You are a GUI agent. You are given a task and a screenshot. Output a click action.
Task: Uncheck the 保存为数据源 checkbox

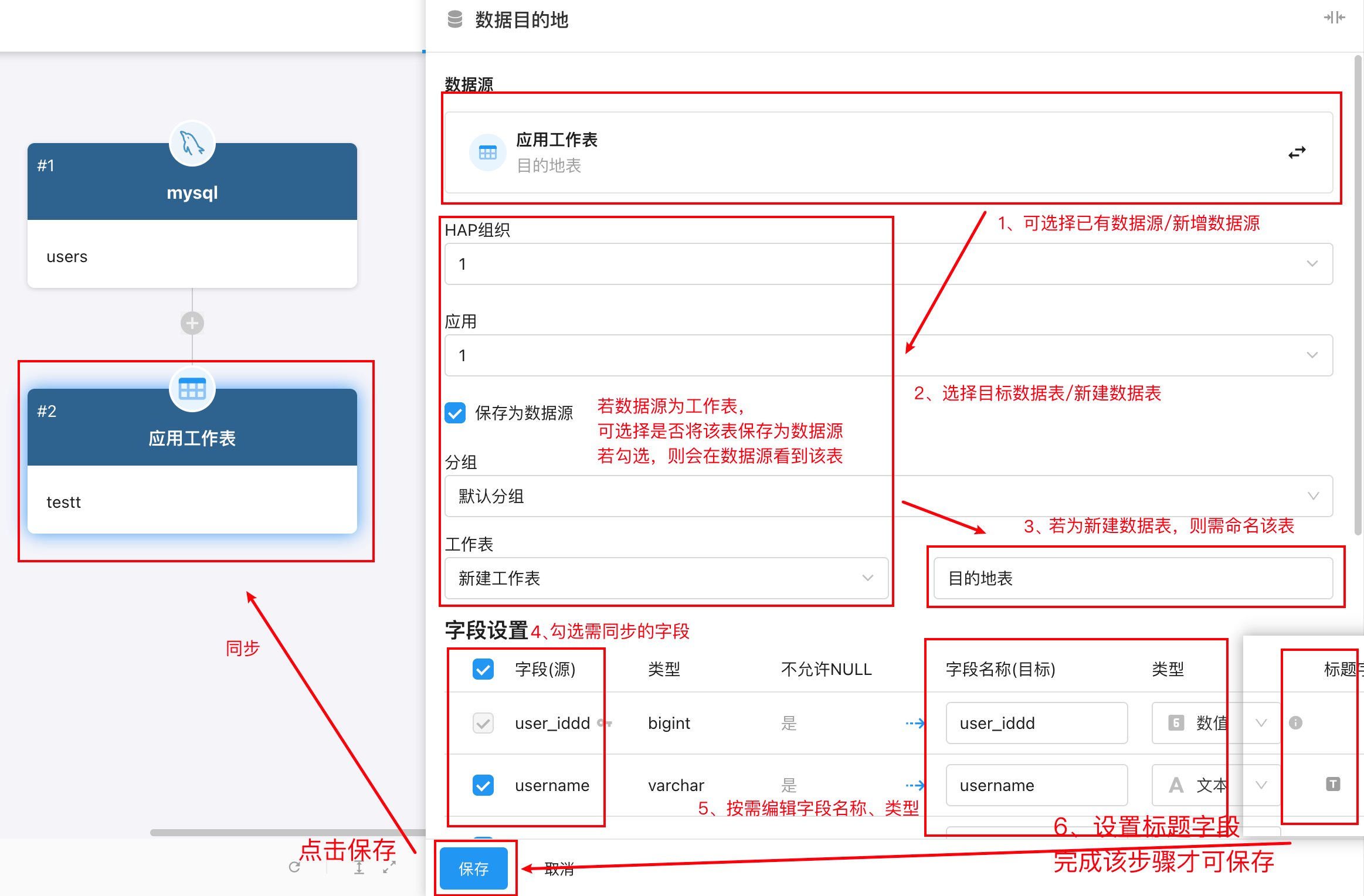(x=455, y=413)
